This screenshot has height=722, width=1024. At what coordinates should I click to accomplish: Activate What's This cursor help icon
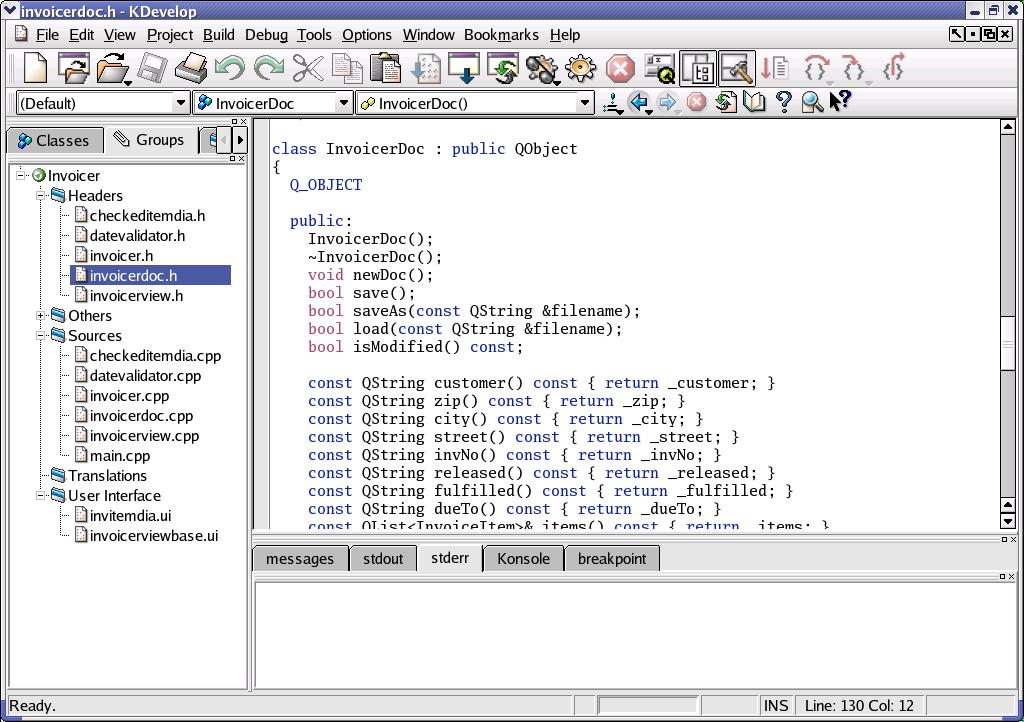(840, 101)
